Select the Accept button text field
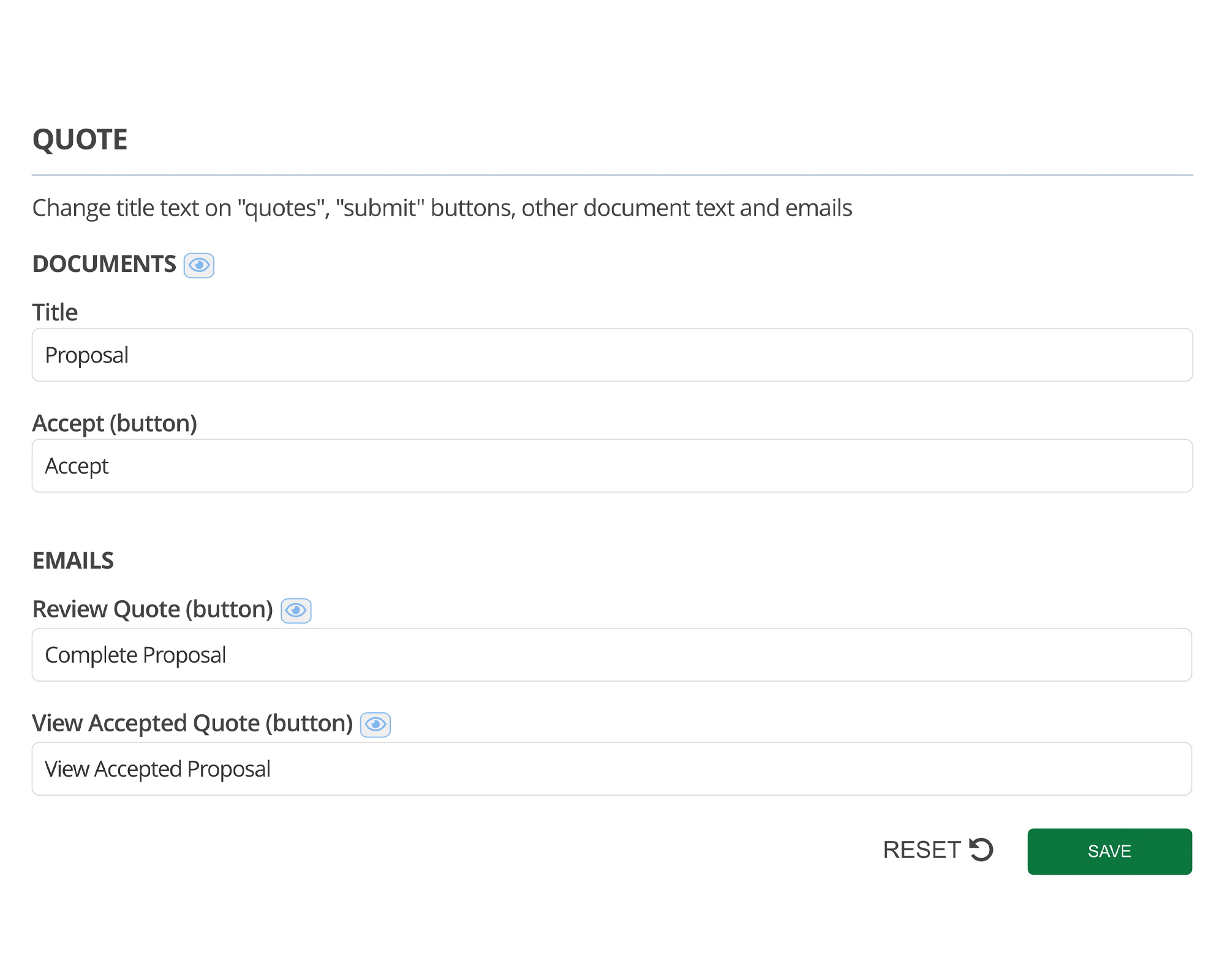1225x980 pixels. 612,466
